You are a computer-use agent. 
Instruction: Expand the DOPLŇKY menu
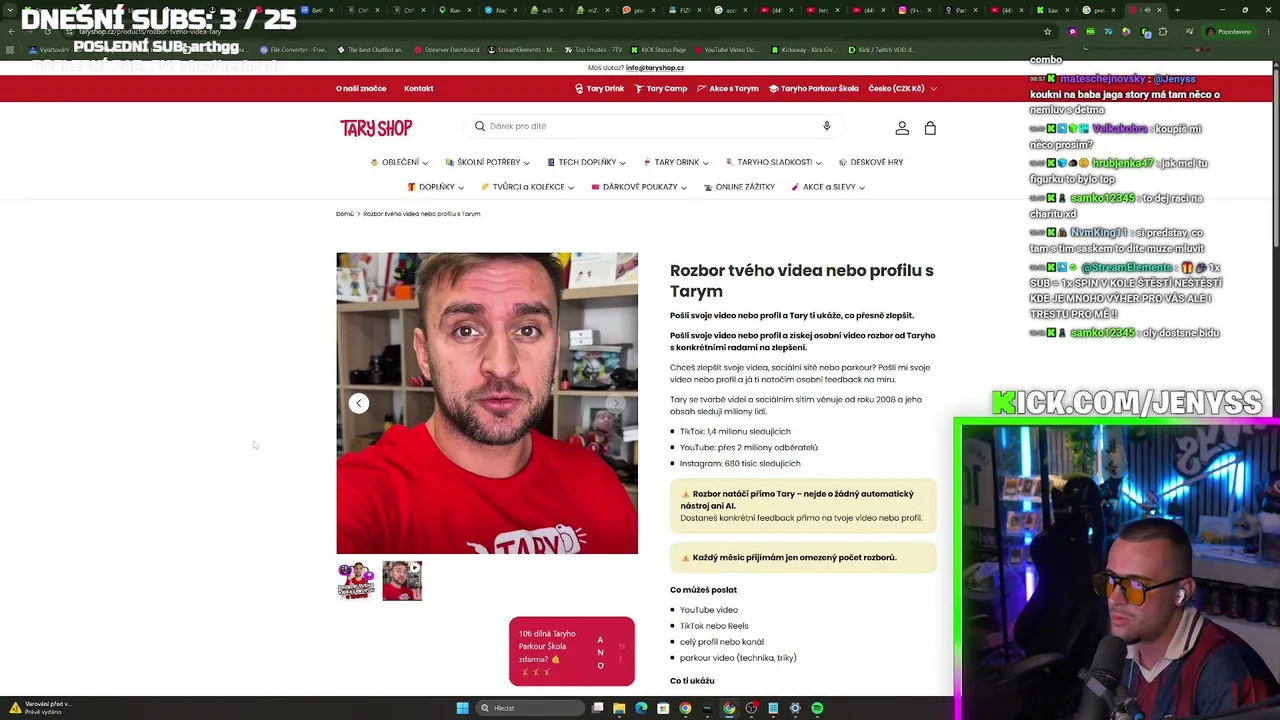(x=435, y=187)
